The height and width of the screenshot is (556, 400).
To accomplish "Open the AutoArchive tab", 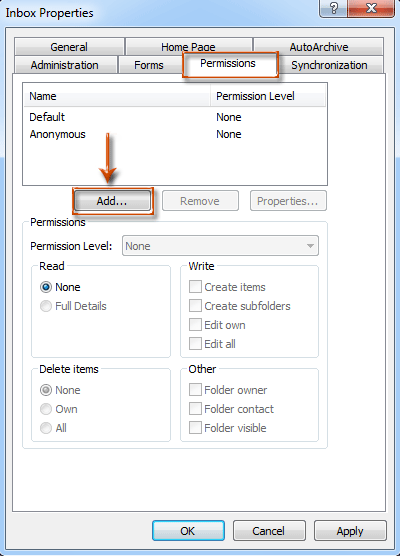I will click(318, 47).
